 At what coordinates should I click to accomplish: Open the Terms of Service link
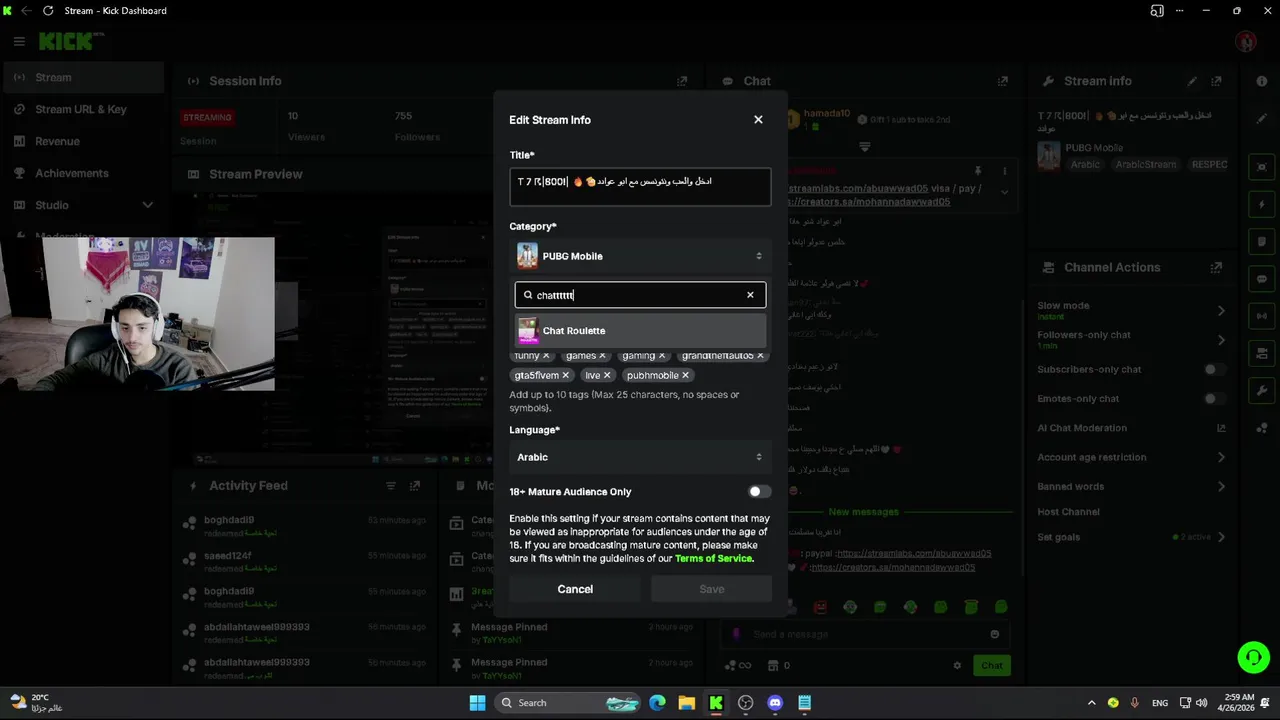pyautogui.click(x=713, y=558)
